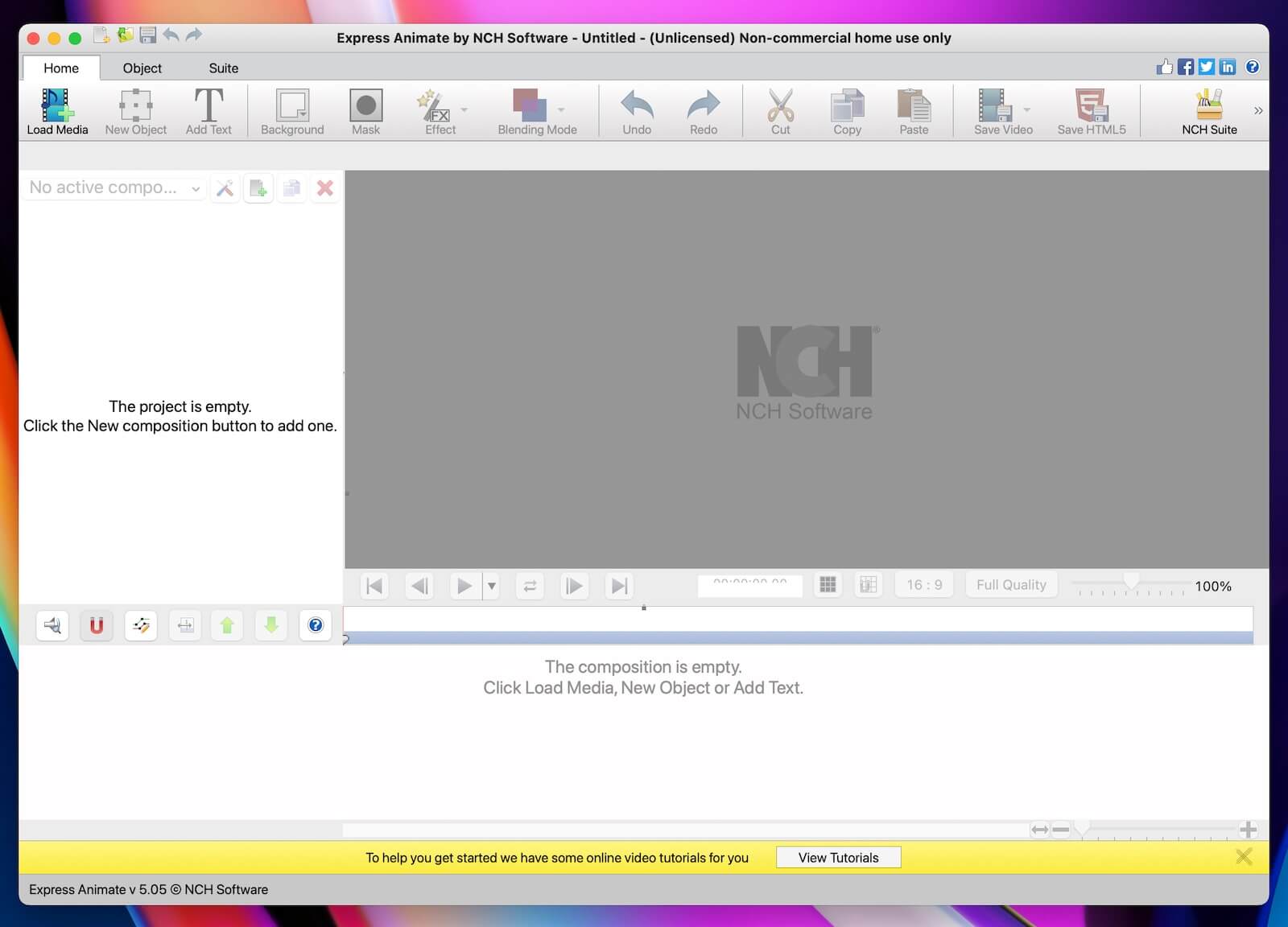
Task: Click the View Tutorials button
Action: point(838,858)
